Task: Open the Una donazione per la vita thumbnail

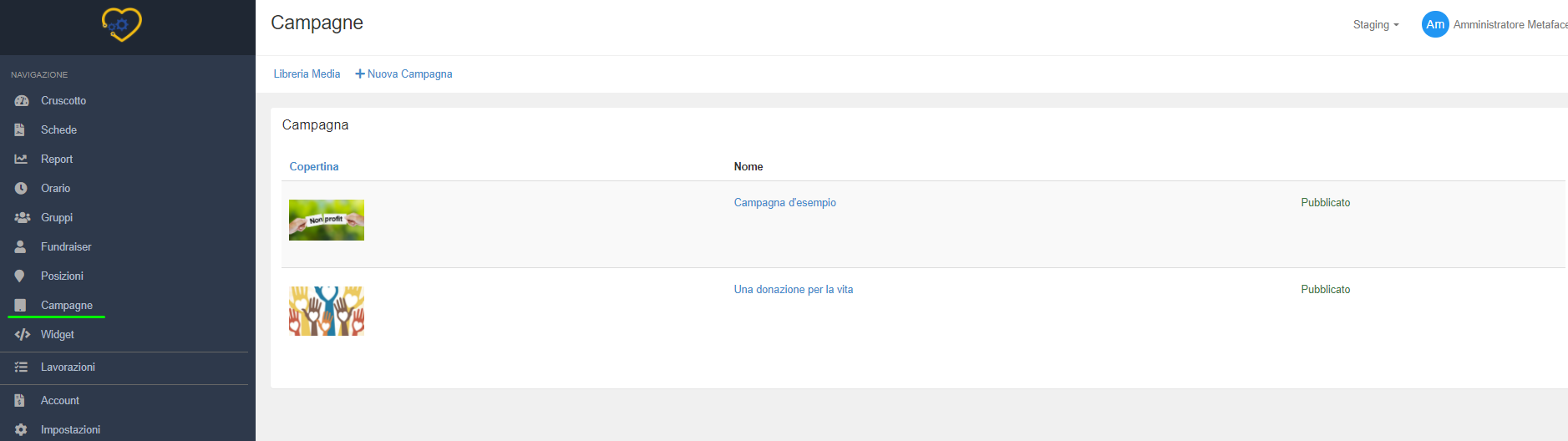Action: 327,311
